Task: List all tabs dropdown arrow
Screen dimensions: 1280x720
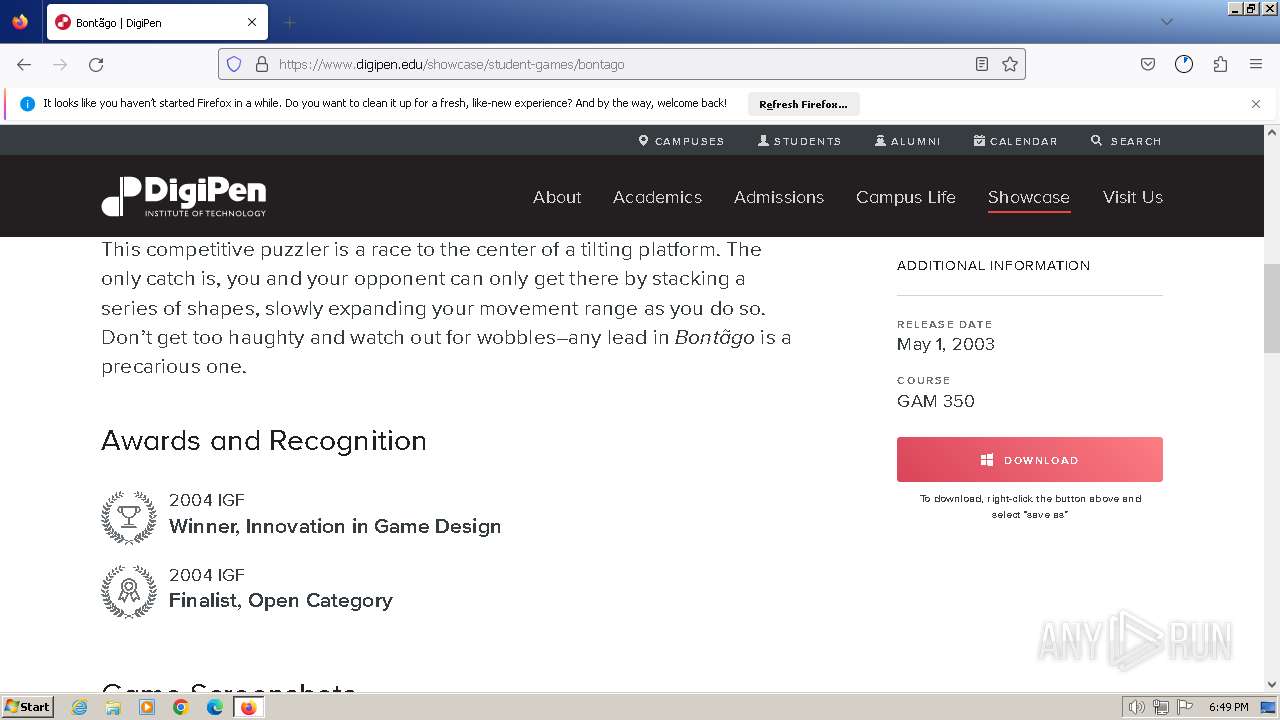Action: pos(1166,22)
